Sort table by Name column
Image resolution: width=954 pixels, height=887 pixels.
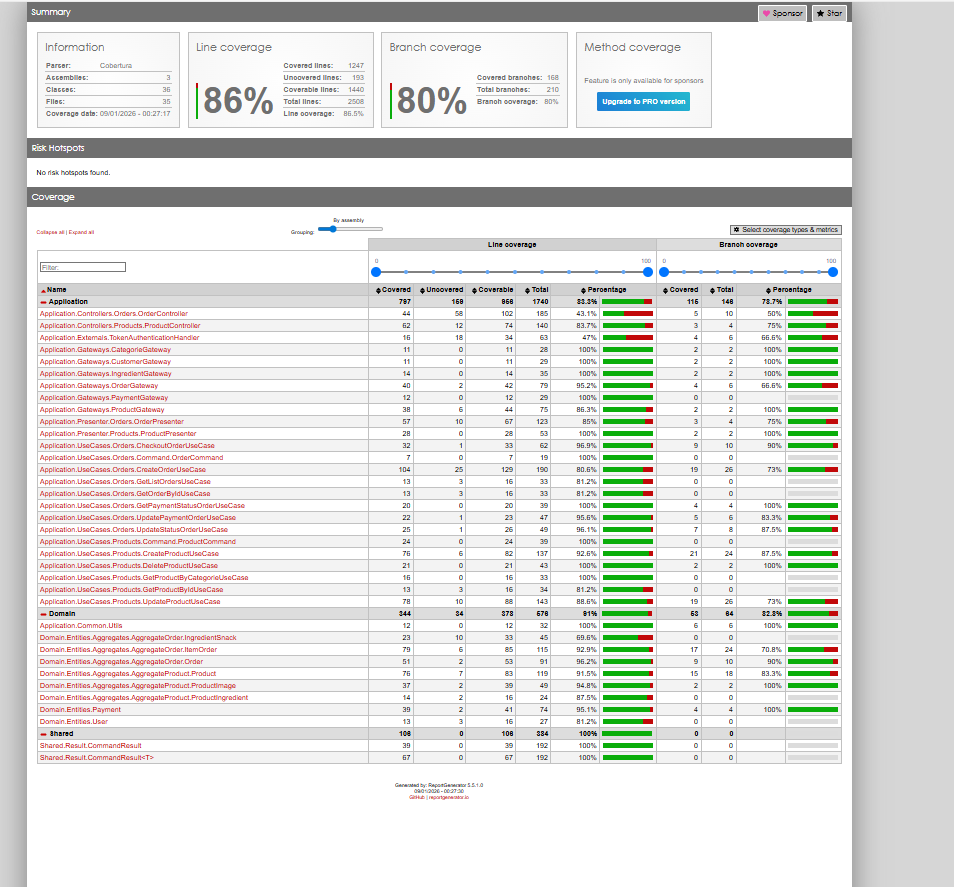click(x=56, y=289)
